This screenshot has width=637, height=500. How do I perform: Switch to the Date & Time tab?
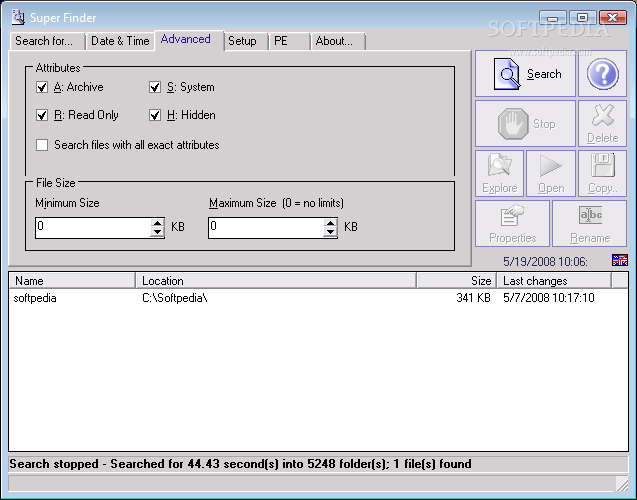pos(120,41)
